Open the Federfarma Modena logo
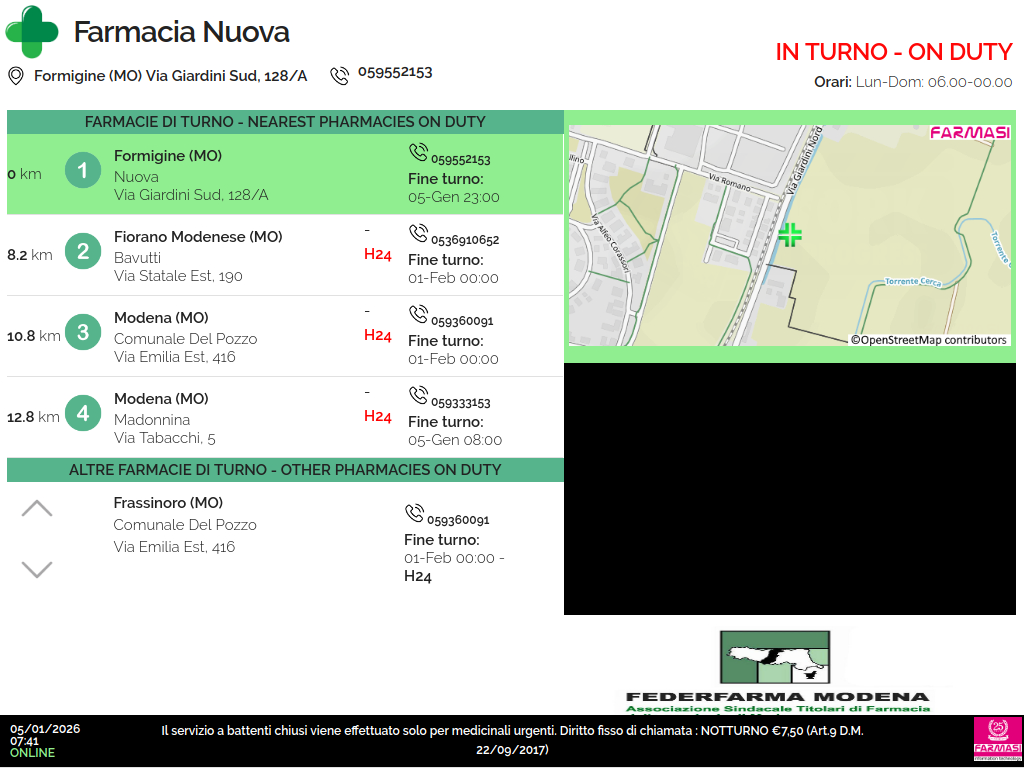Image resolution: width=1024 pixels, height=768 pixels. point(777,670)
